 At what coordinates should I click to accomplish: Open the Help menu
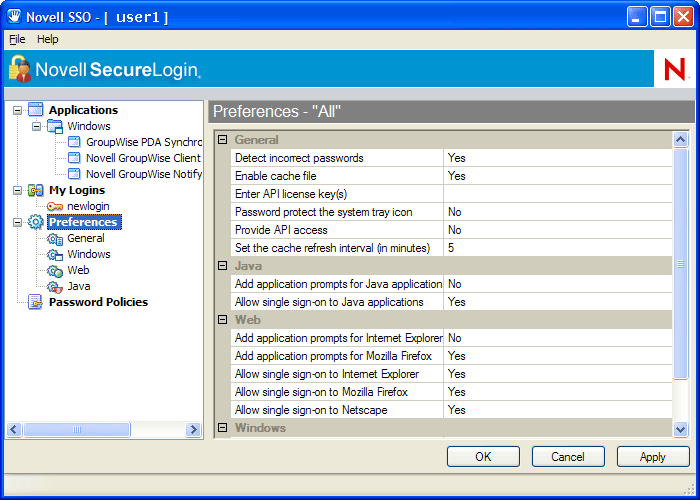[48, 39]
